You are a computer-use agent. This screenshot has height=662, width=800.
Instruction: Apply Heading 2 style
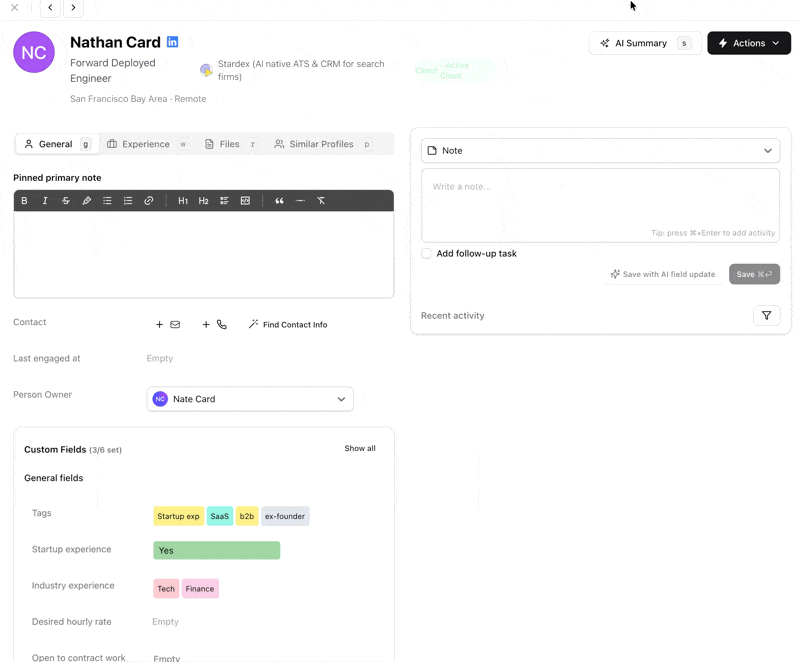[204, 200]
